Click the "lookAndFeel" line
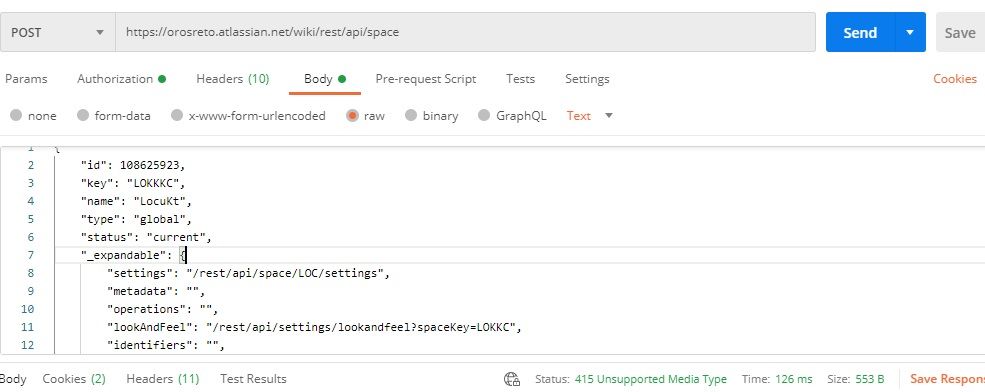The width and height of the screenshot is (985, 392). click(315, 327)
